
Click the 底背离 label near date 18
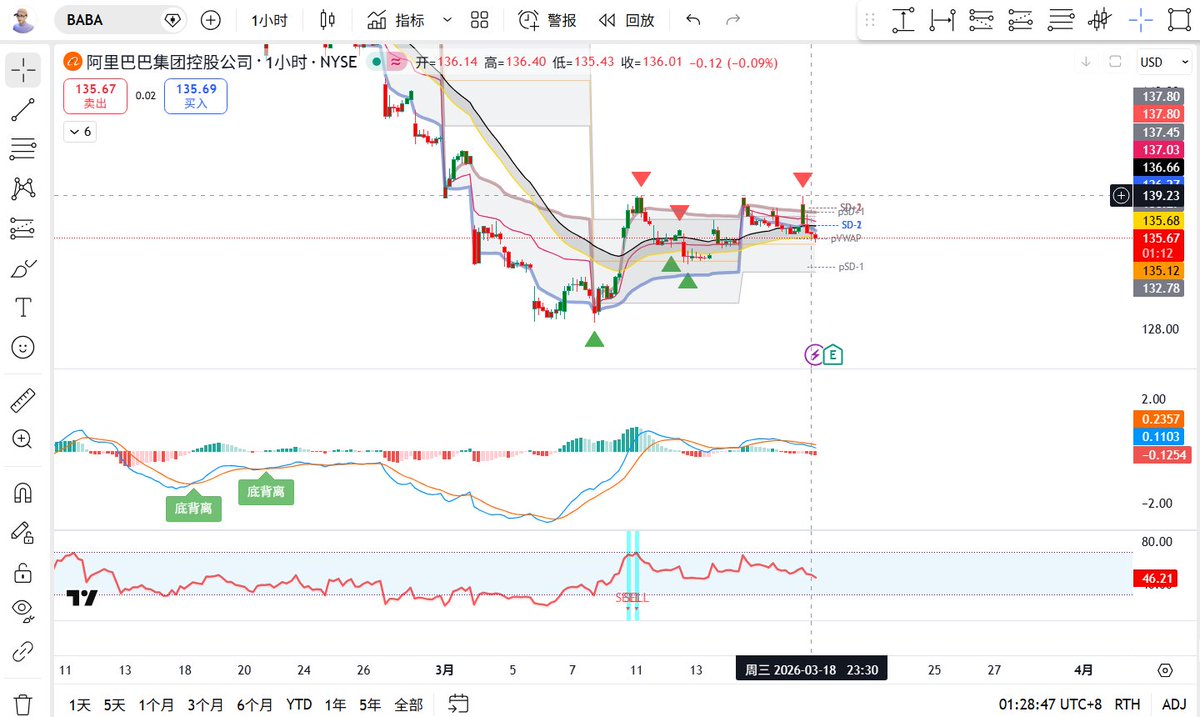coord(194,507)
